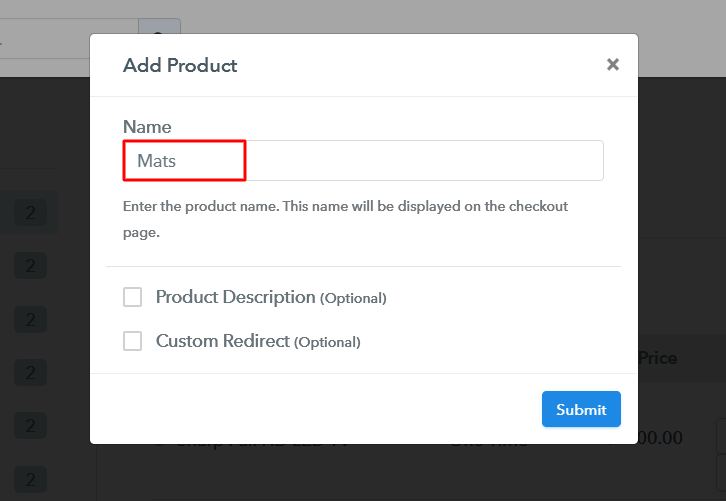Click the 'Custom Redirect (Optional)' label text

pyautogui.click(x=258, y=341)
